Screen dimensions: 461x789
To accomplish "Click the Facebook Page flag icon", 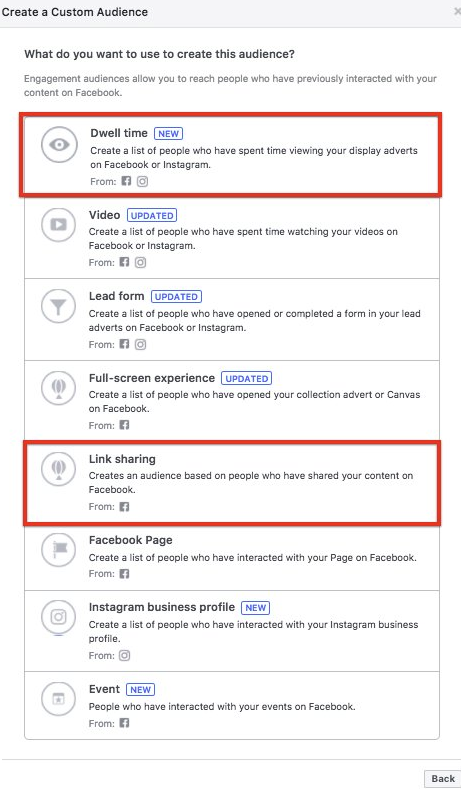I will coord(58,550).
